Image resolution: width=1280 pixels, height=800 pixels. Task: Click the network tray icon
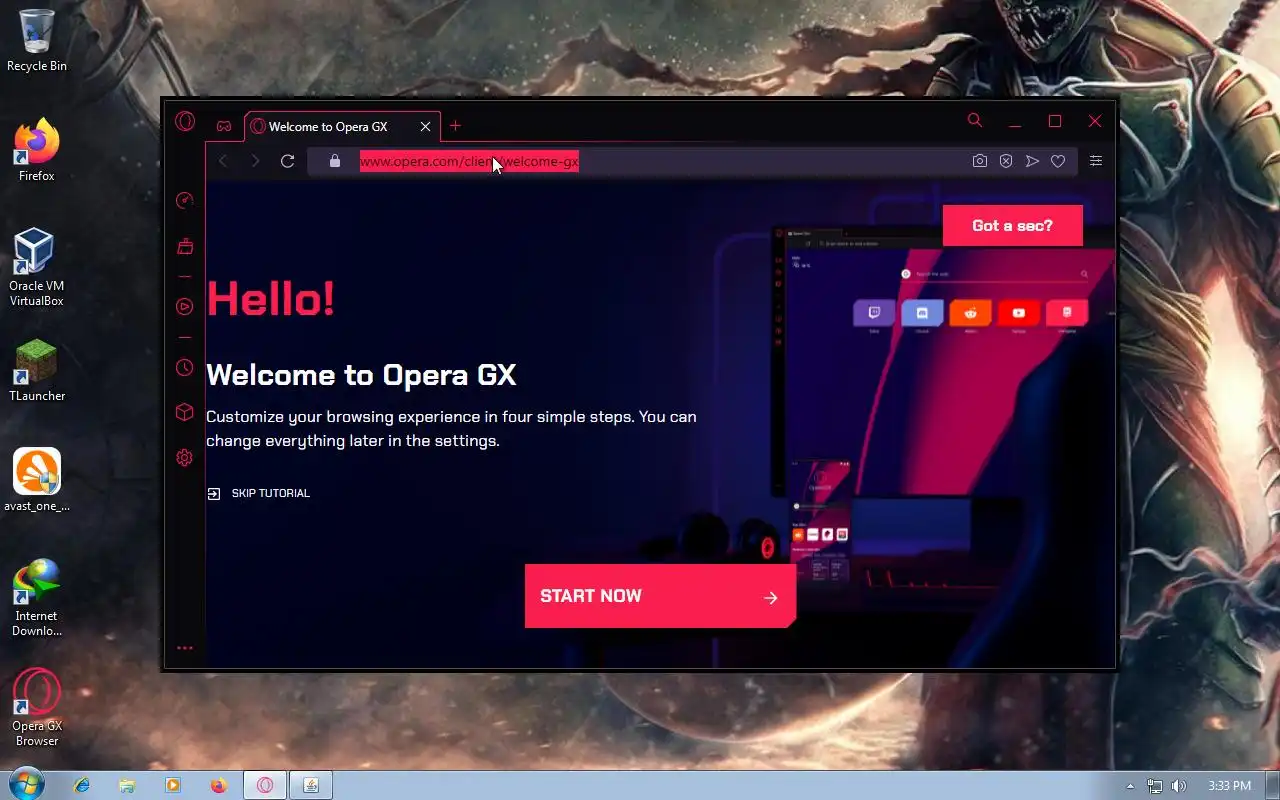tap(1155, 786)
